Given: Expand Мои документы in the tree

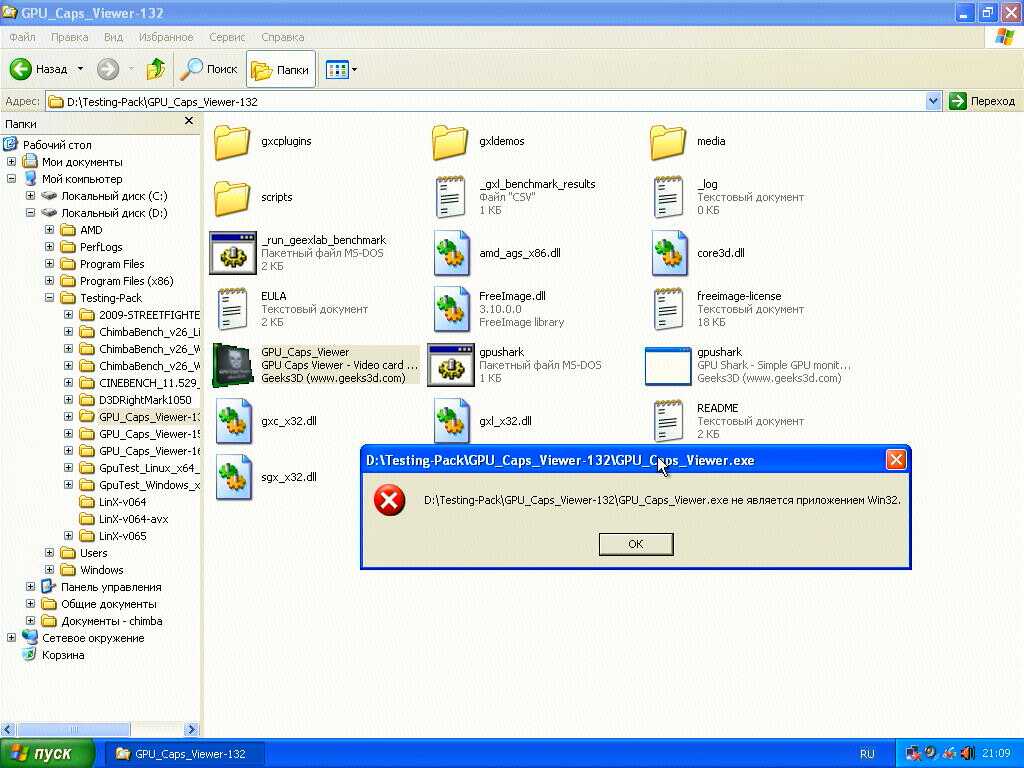Looking at the screenshot, I should click(11, 161).
